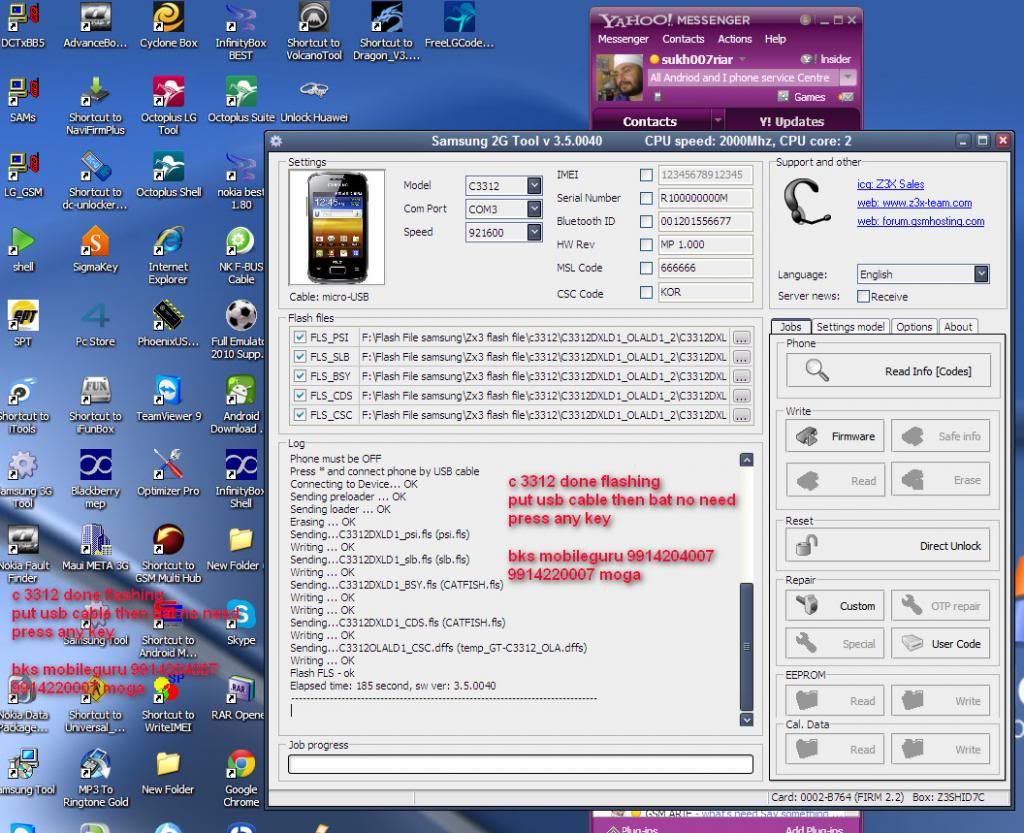The image size is (1024, 833).
Task: Open FreeLGCode desktop icon
Action: coord(459,25)
